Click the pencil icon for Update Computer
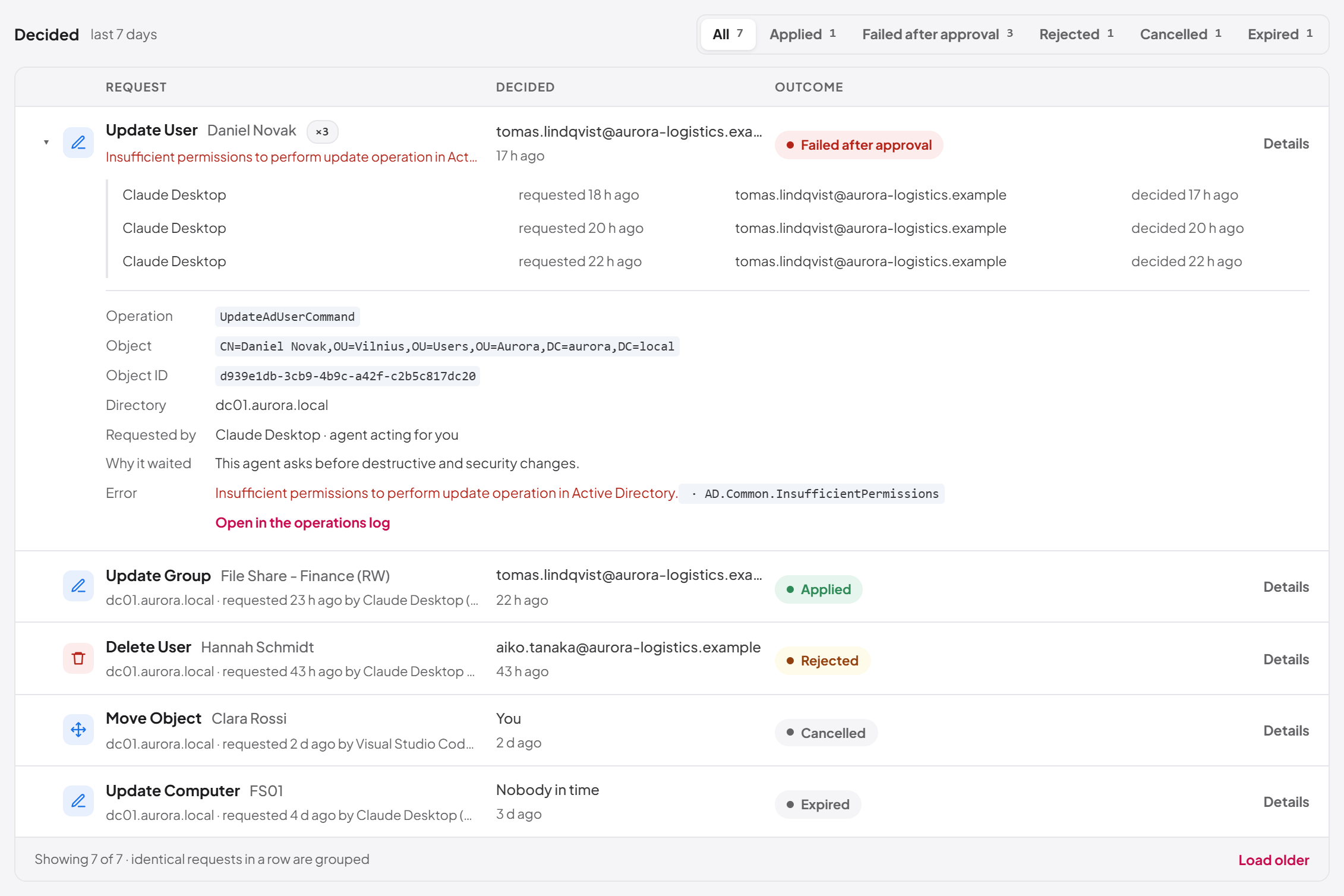This screenshot has height=896, width=1344. [x=78, y=801]
